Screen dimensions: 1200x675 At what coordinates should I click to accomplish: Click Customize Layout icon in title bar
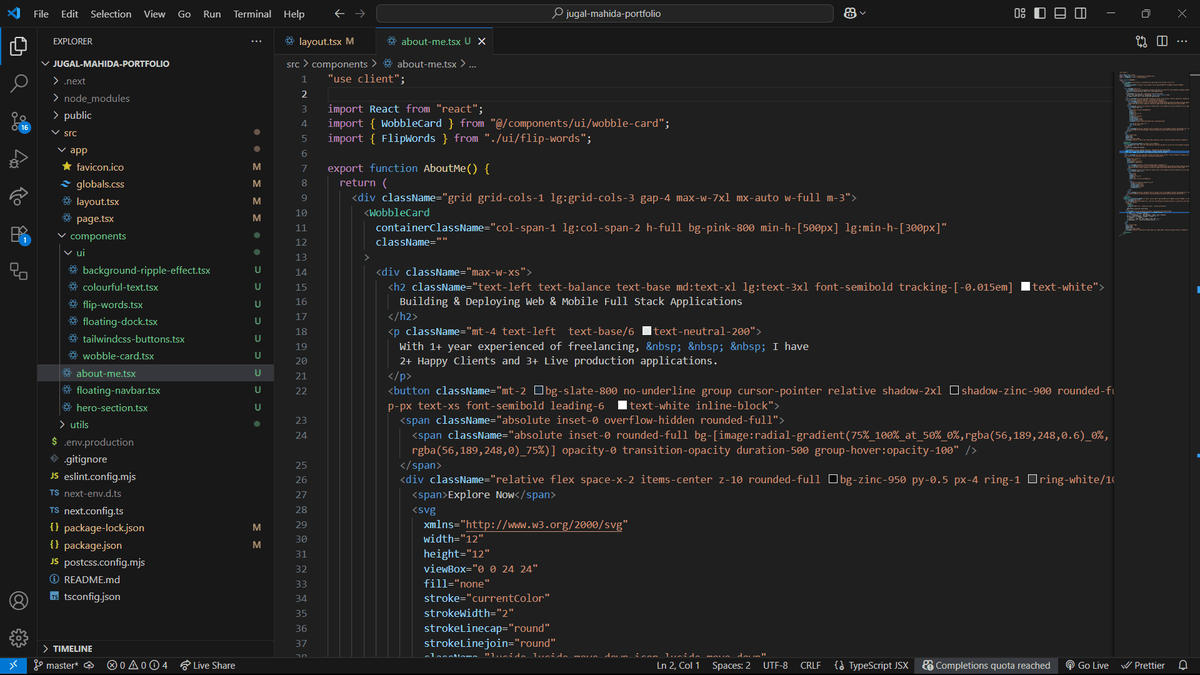[x=1019, y=13]
